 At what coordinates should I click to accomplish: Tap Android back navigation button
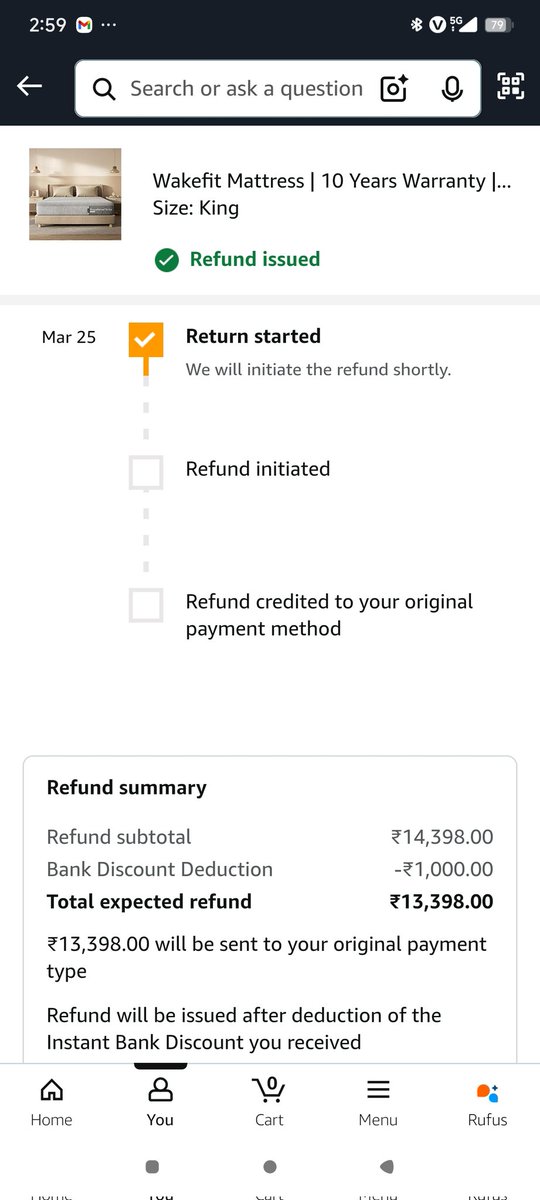click(x=387, y=1166)
